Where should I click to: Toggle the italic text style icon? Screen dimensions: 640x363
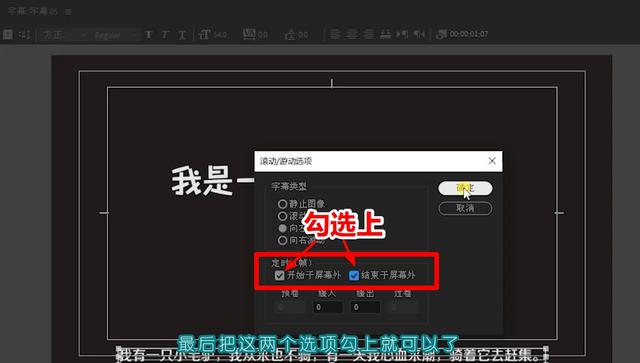[x=165, y=35]
